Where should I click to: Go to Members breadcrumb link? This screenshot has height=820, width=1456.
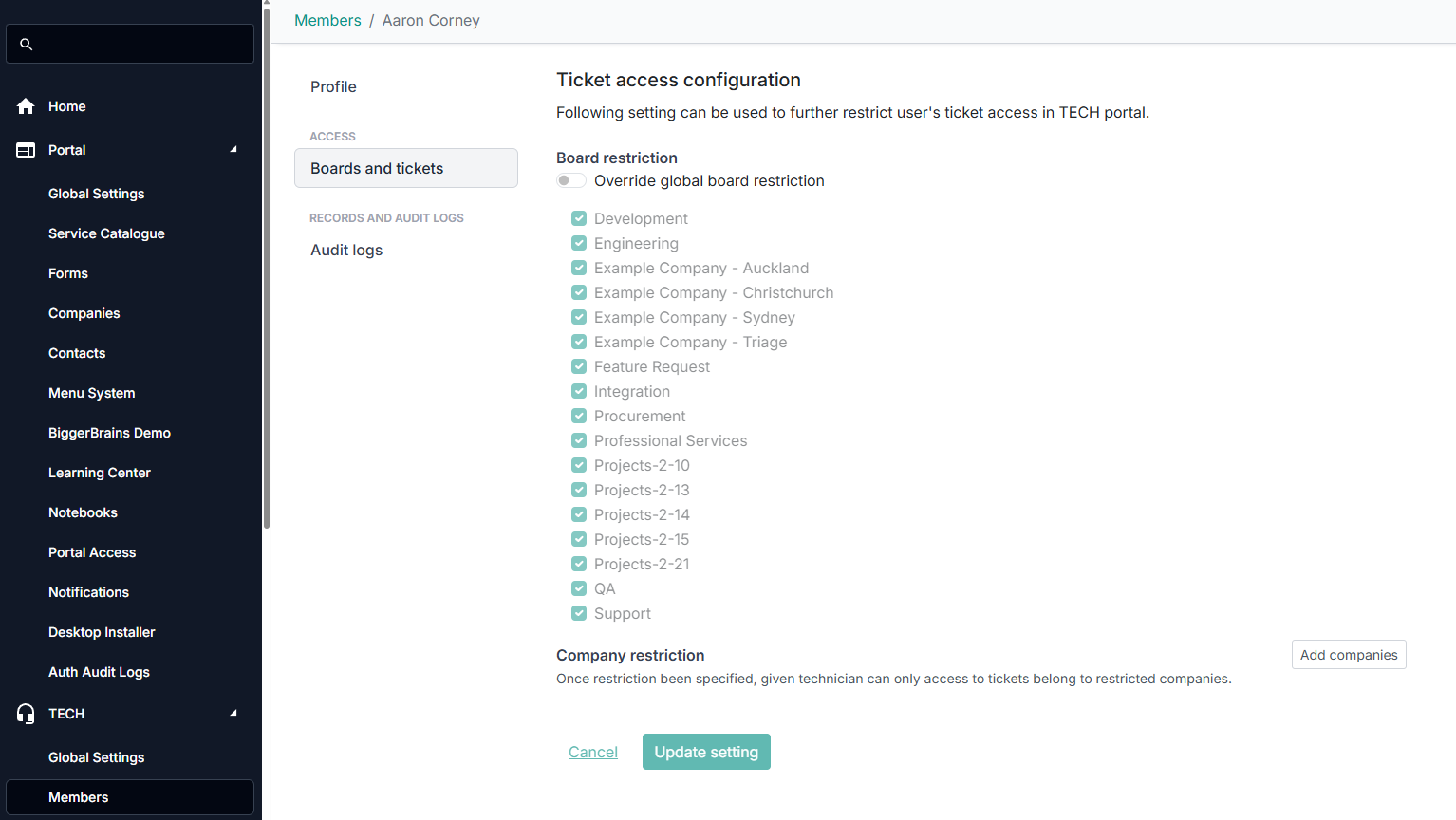327,20
